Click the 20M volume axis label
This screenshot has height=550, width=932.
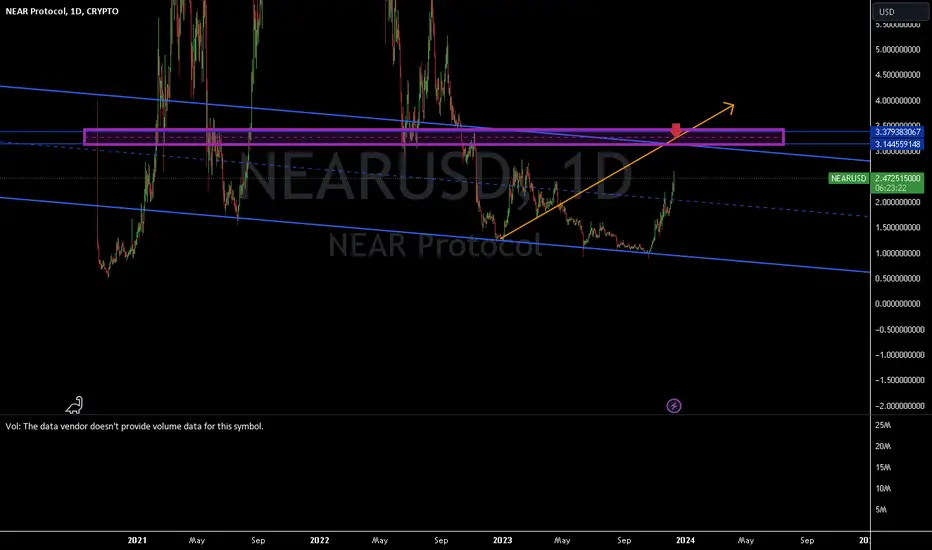coord(883,447)
